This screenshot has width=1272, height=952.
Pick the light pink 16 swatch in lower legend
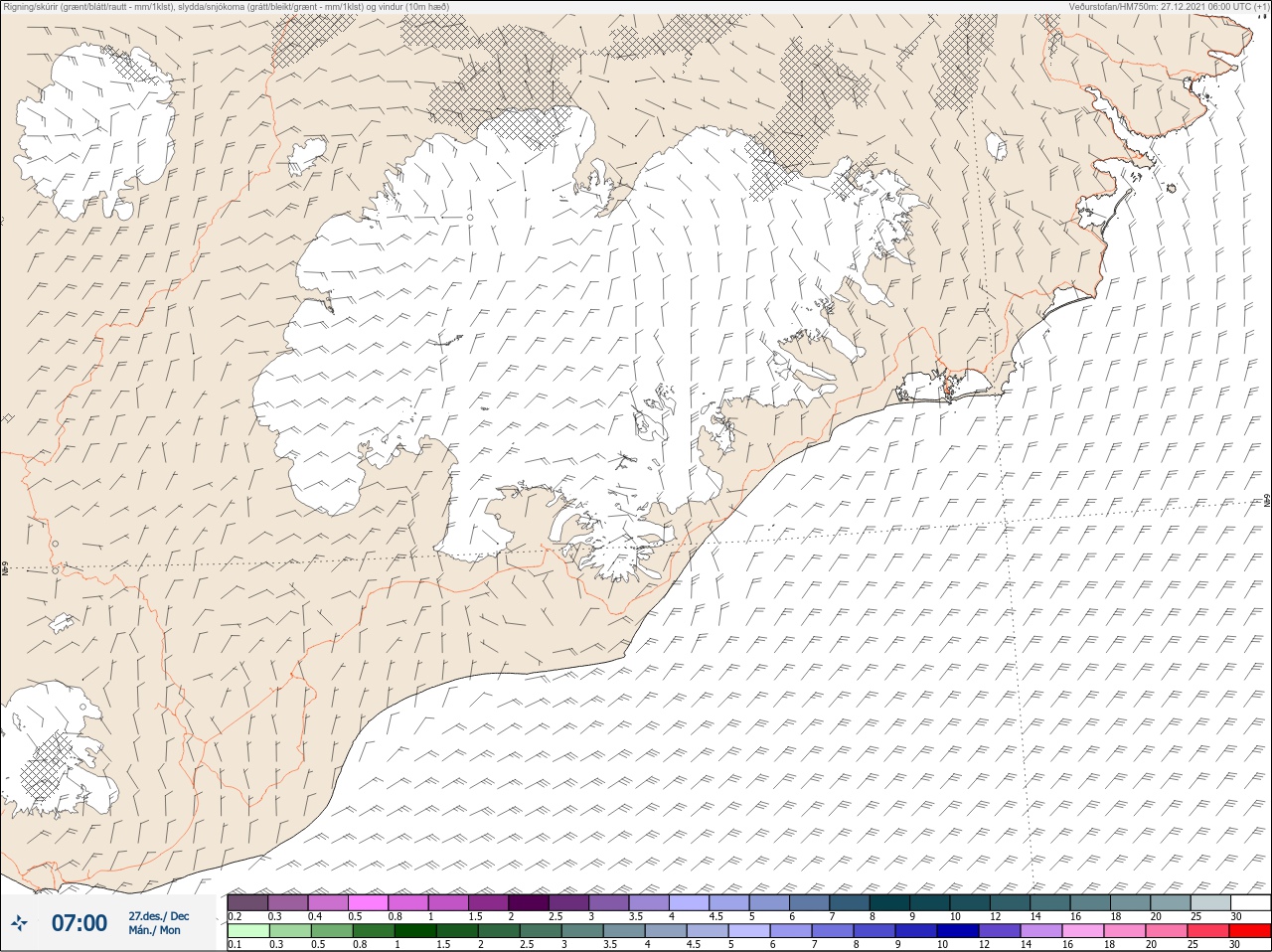tap(1082, 931)
